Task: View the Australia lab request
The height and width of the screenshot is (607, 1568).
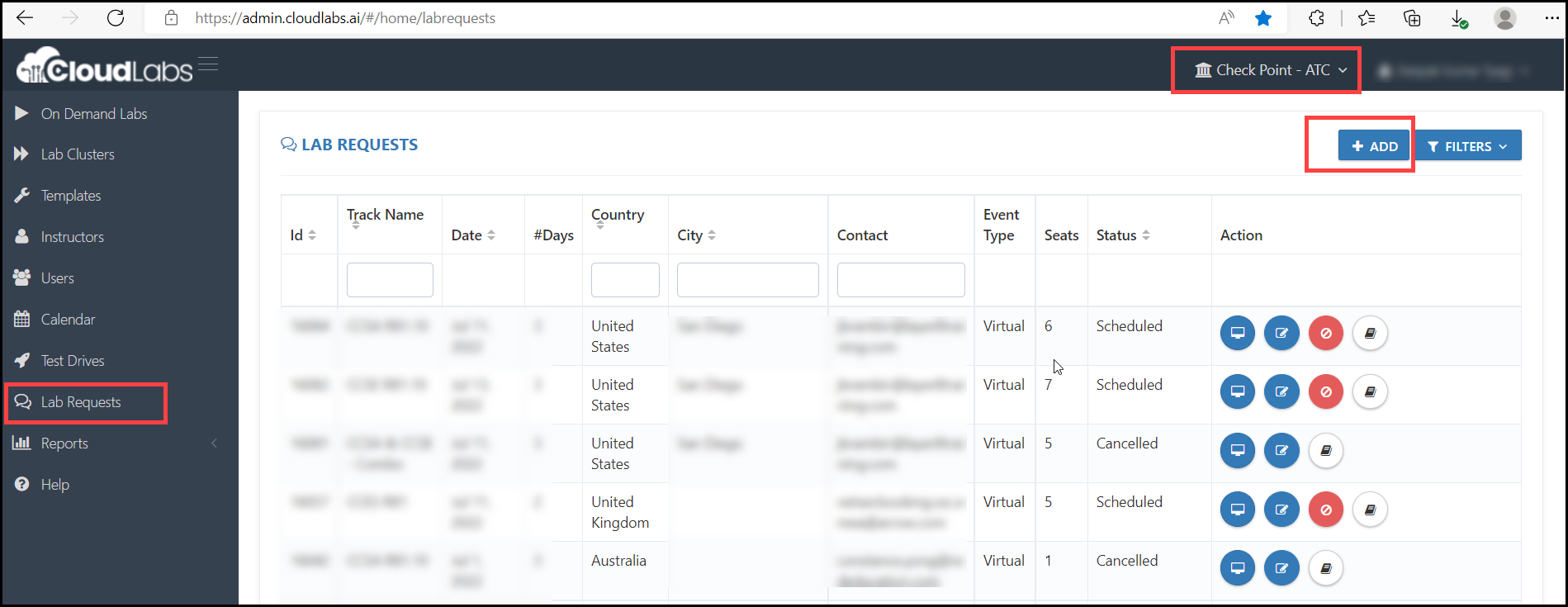Action: click(1238, 567)
